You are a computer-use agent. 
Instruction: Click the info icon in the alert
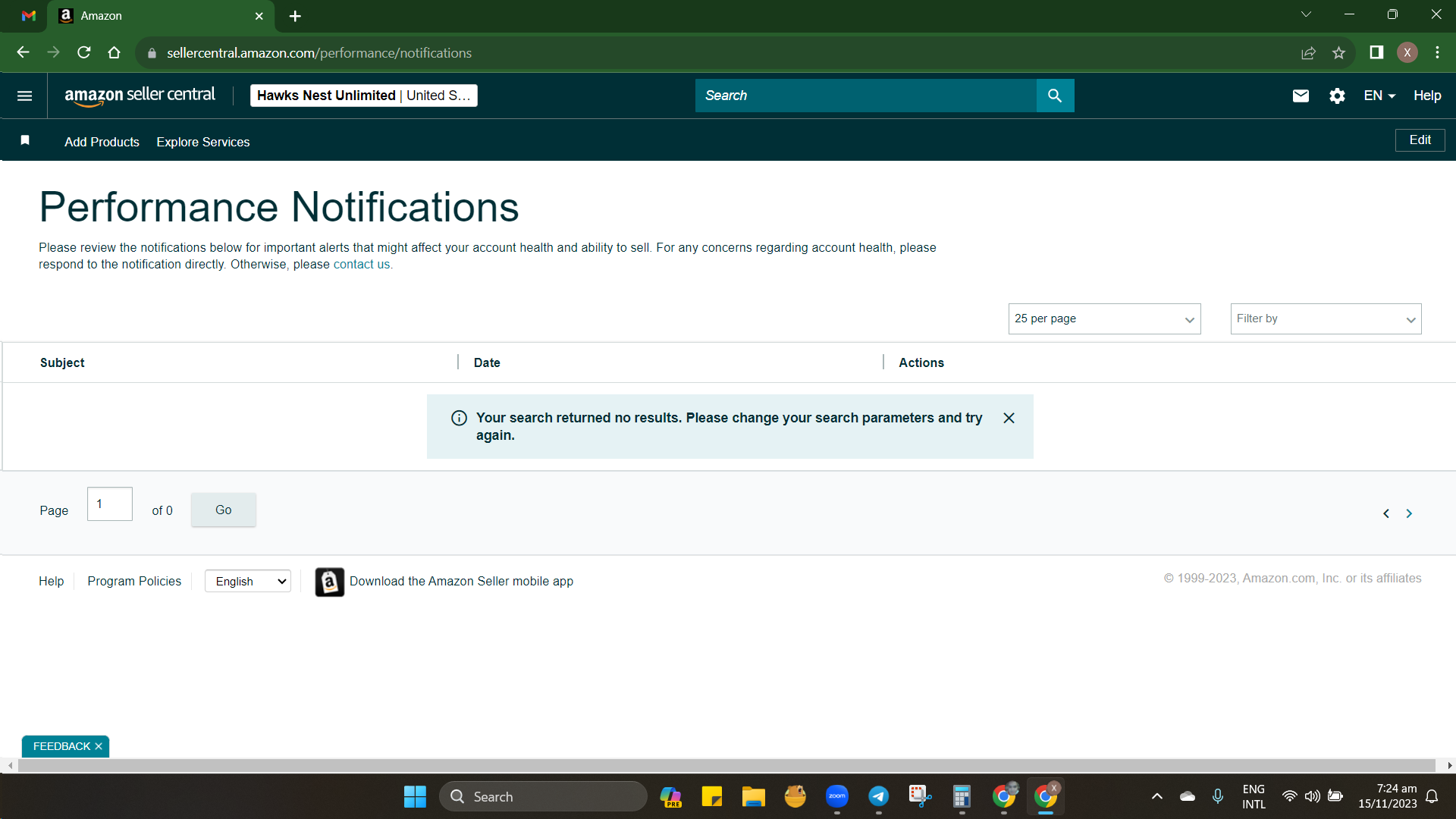pos(459,418)
